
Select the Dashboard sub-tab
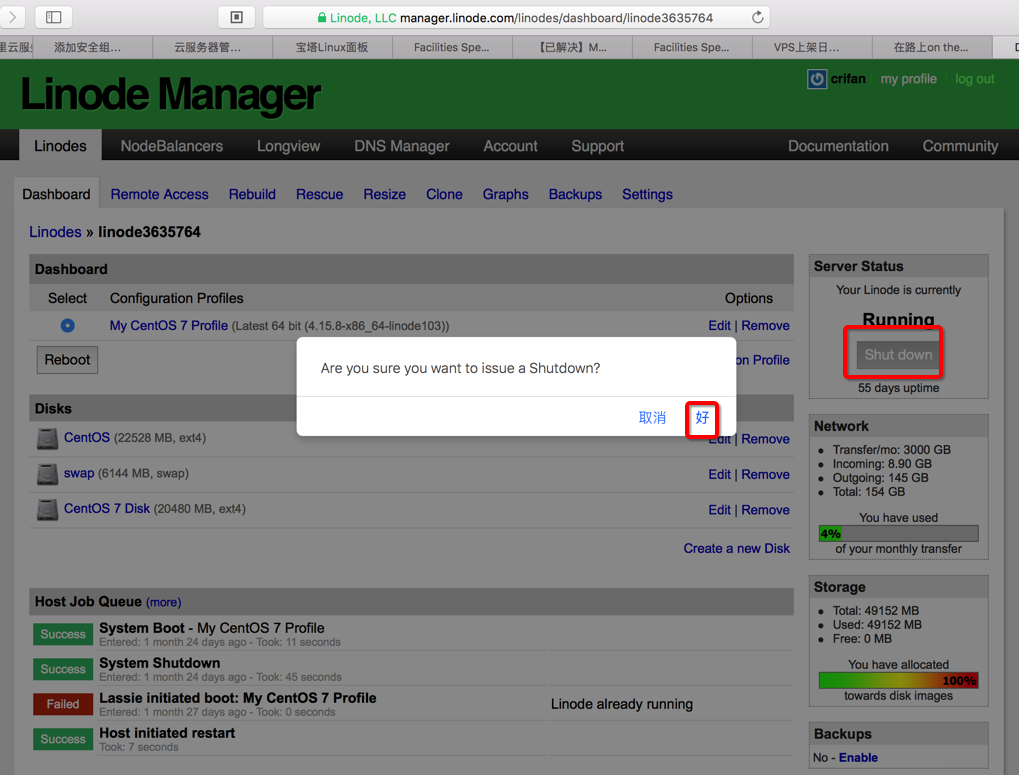tap(57, 194)
